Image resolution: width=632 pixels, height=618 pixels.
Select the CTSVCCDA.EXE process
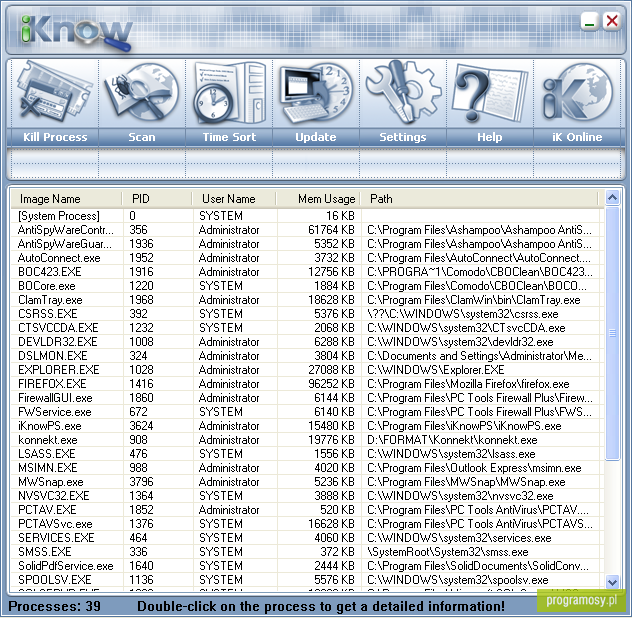tap(307, 328)
